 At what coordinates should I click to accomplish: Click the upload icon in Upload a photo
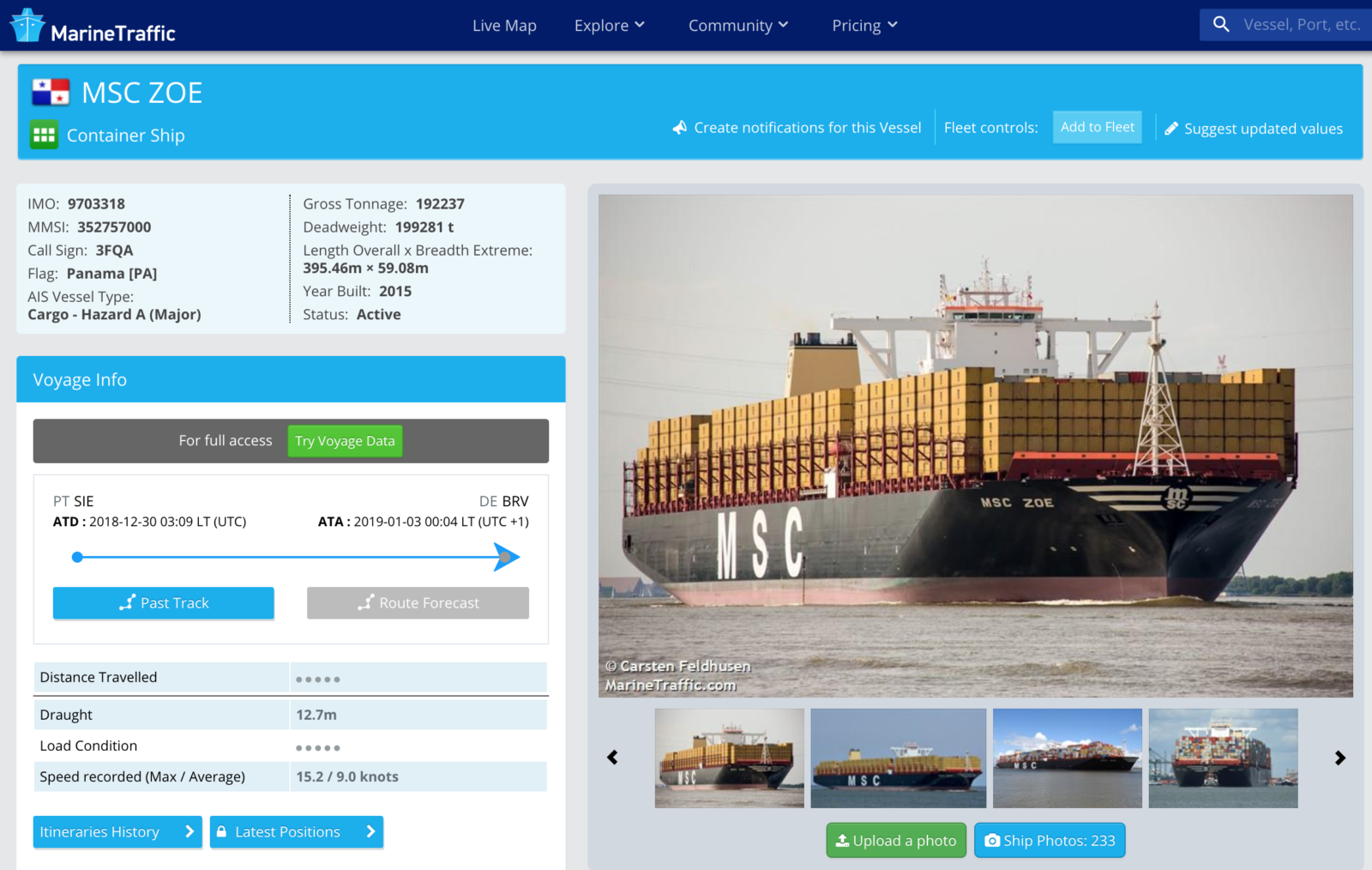coord(842,841)
